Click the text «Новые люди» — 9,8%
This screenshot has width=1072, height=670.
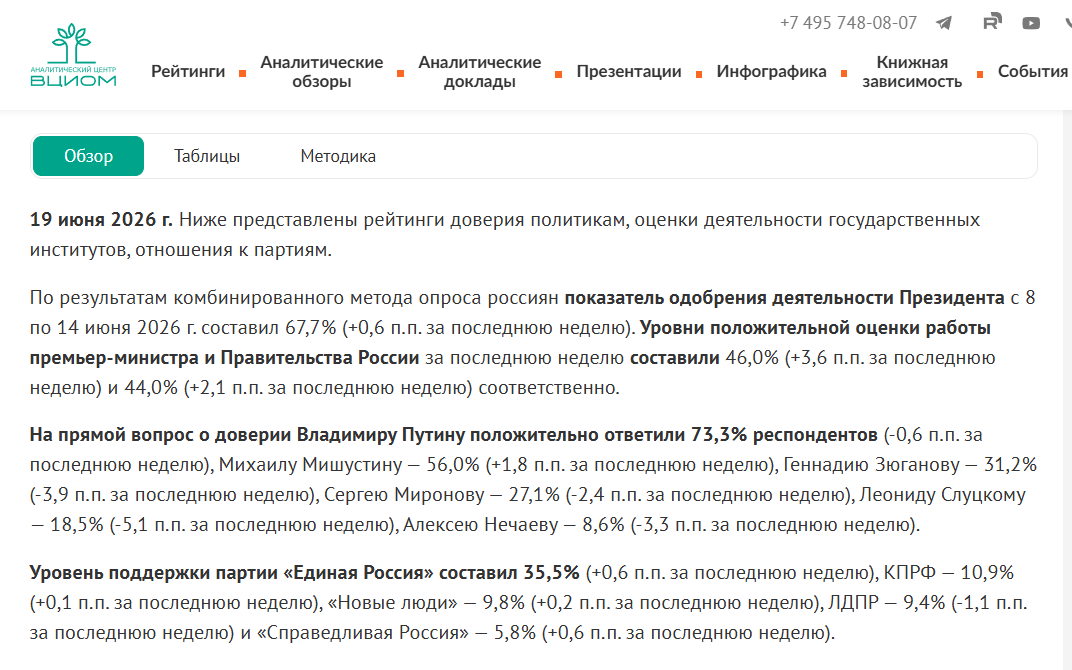tap(426, 603)
